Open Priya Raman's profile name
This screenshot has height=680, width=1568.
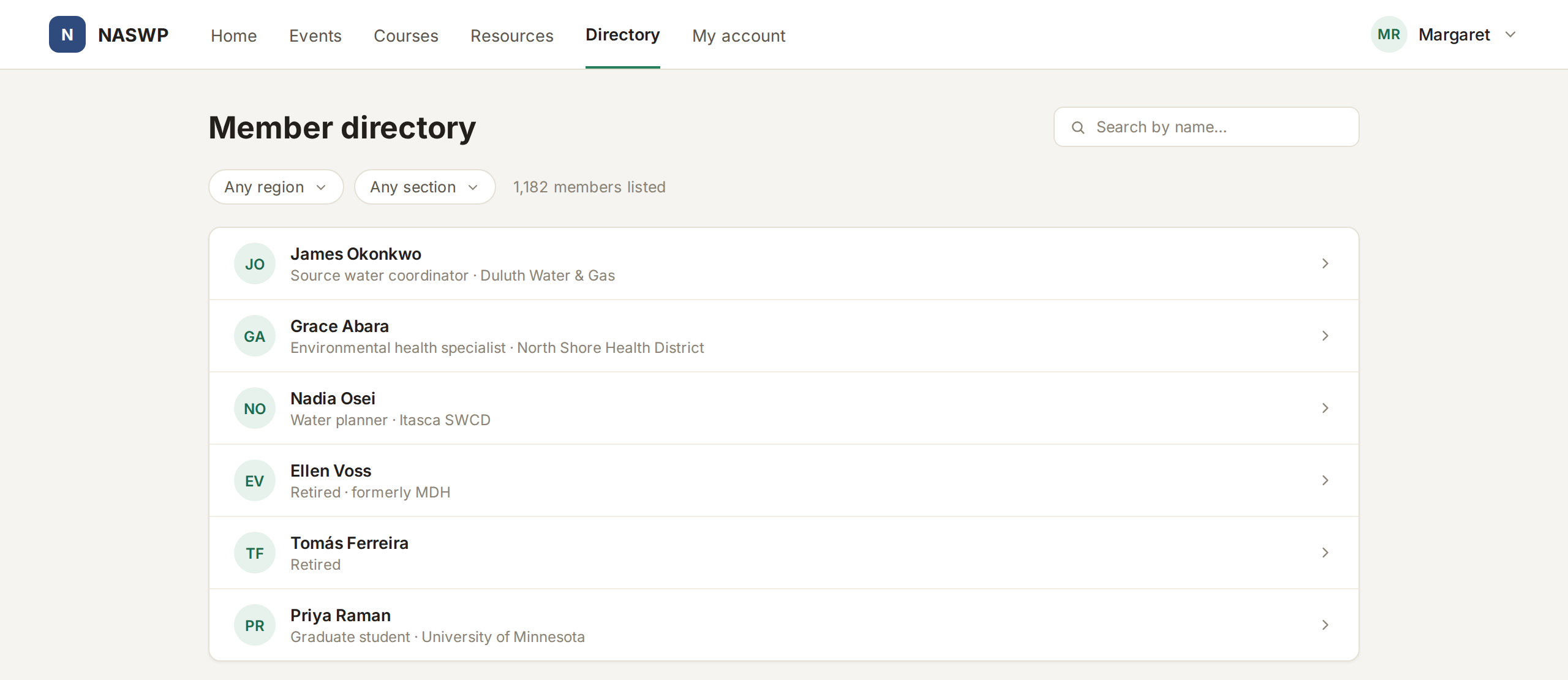click(341, 615)
